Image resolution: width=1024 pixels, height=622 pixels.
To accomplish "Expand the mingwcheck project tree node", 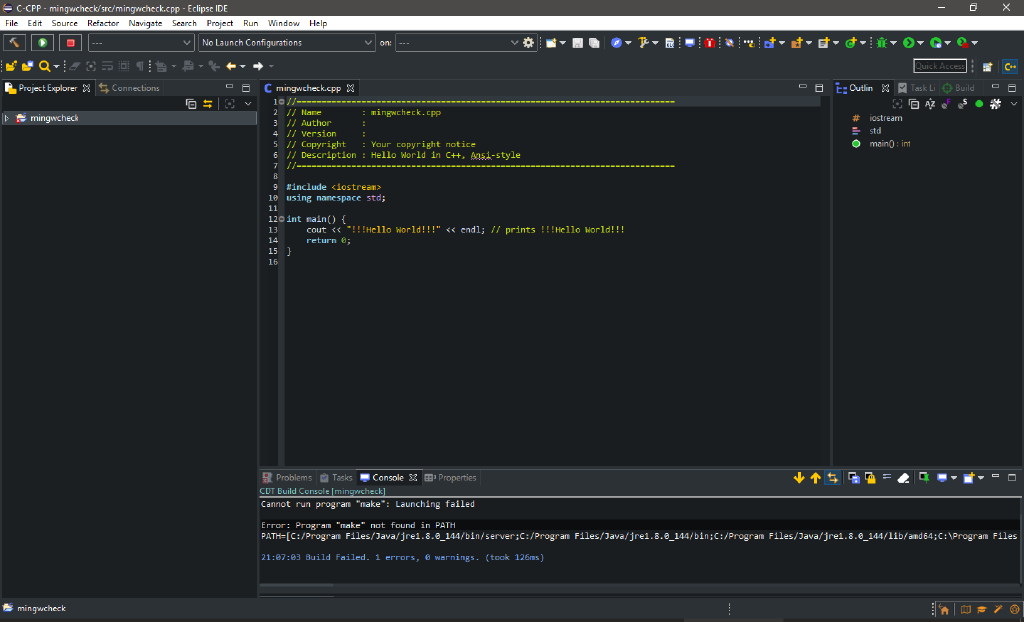I will click(x=7, y=118).
